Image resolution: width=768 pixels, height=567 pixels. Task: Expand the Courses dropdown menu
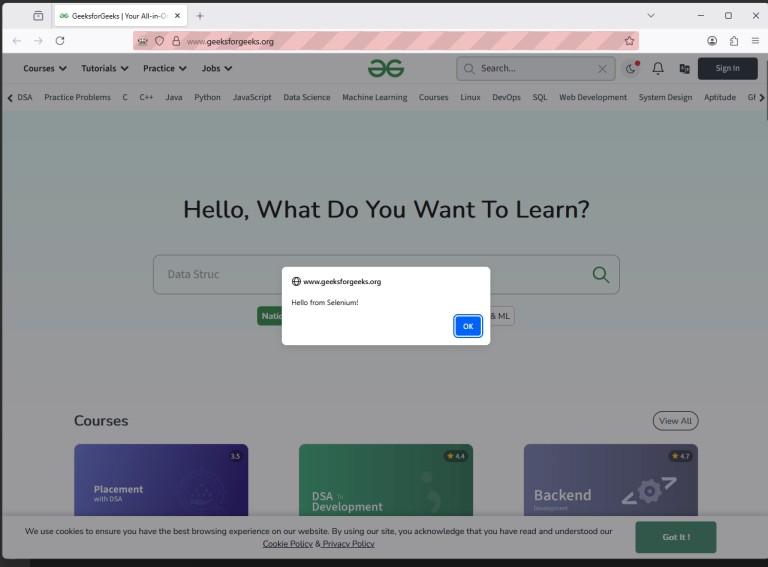(x=45, y=69)
